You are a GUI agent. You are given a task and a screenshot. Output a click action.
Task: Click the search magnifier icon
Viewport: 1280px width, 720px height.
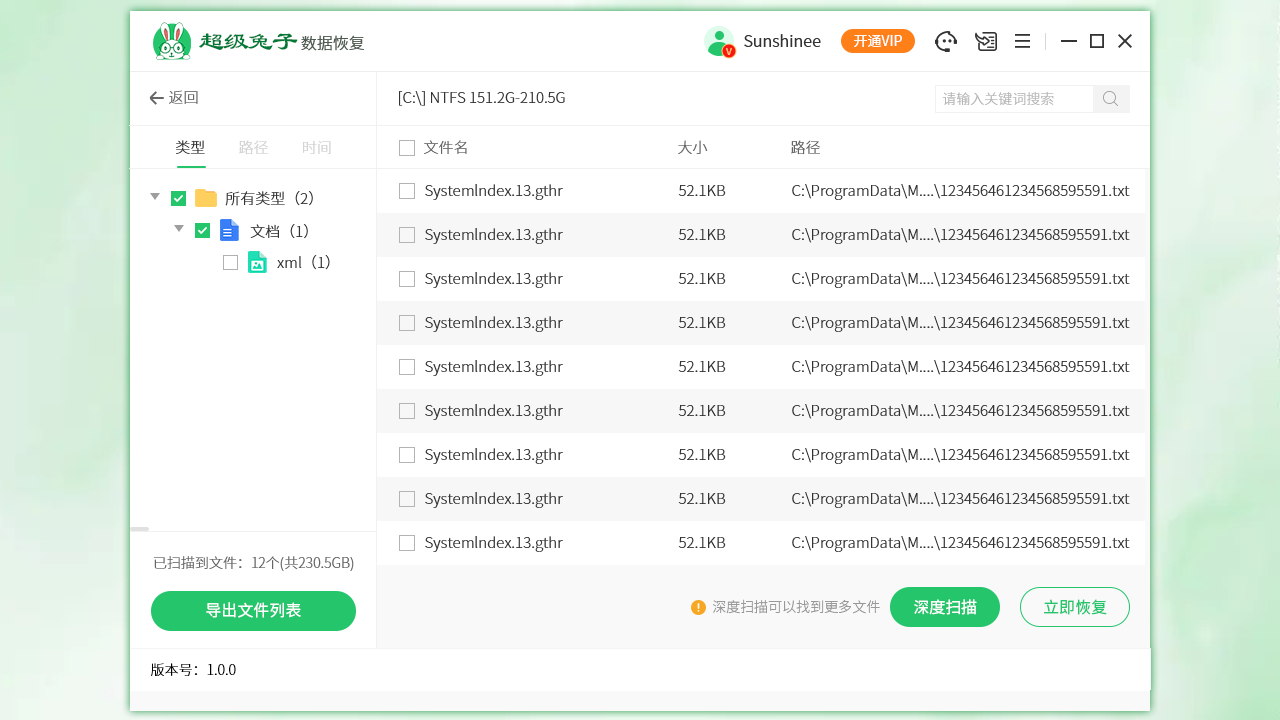[x=1111, y=99]
